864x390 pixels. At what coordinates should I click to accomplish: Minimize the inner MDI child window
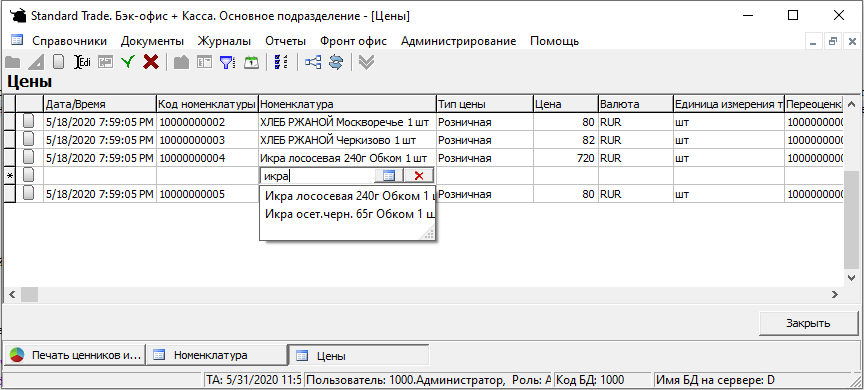(x=814, y=41)
